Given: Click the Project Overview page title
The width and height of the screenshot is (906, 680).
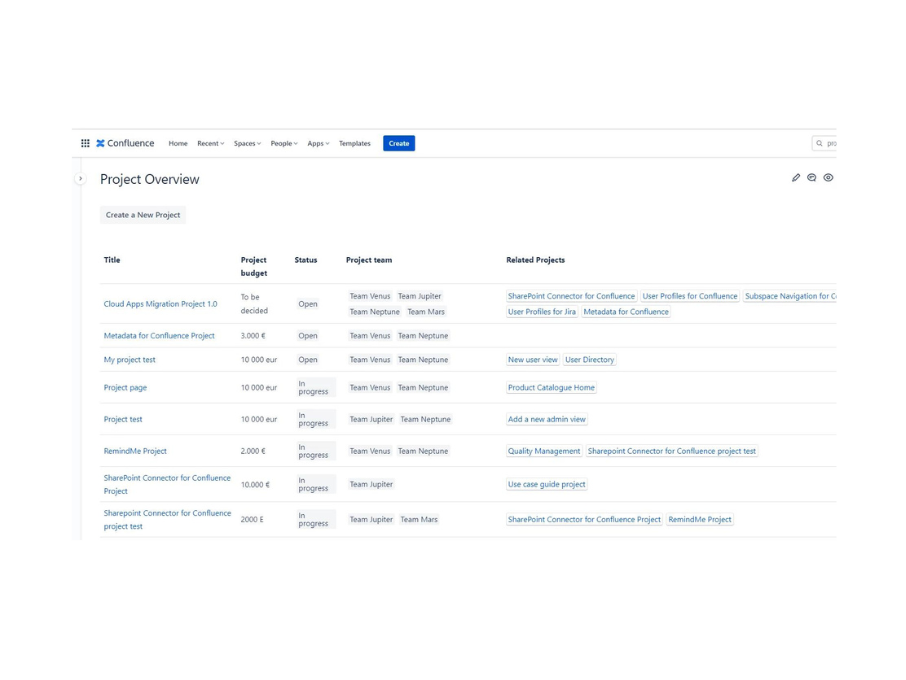Looking at the screenshot, I should pos(150,179).
